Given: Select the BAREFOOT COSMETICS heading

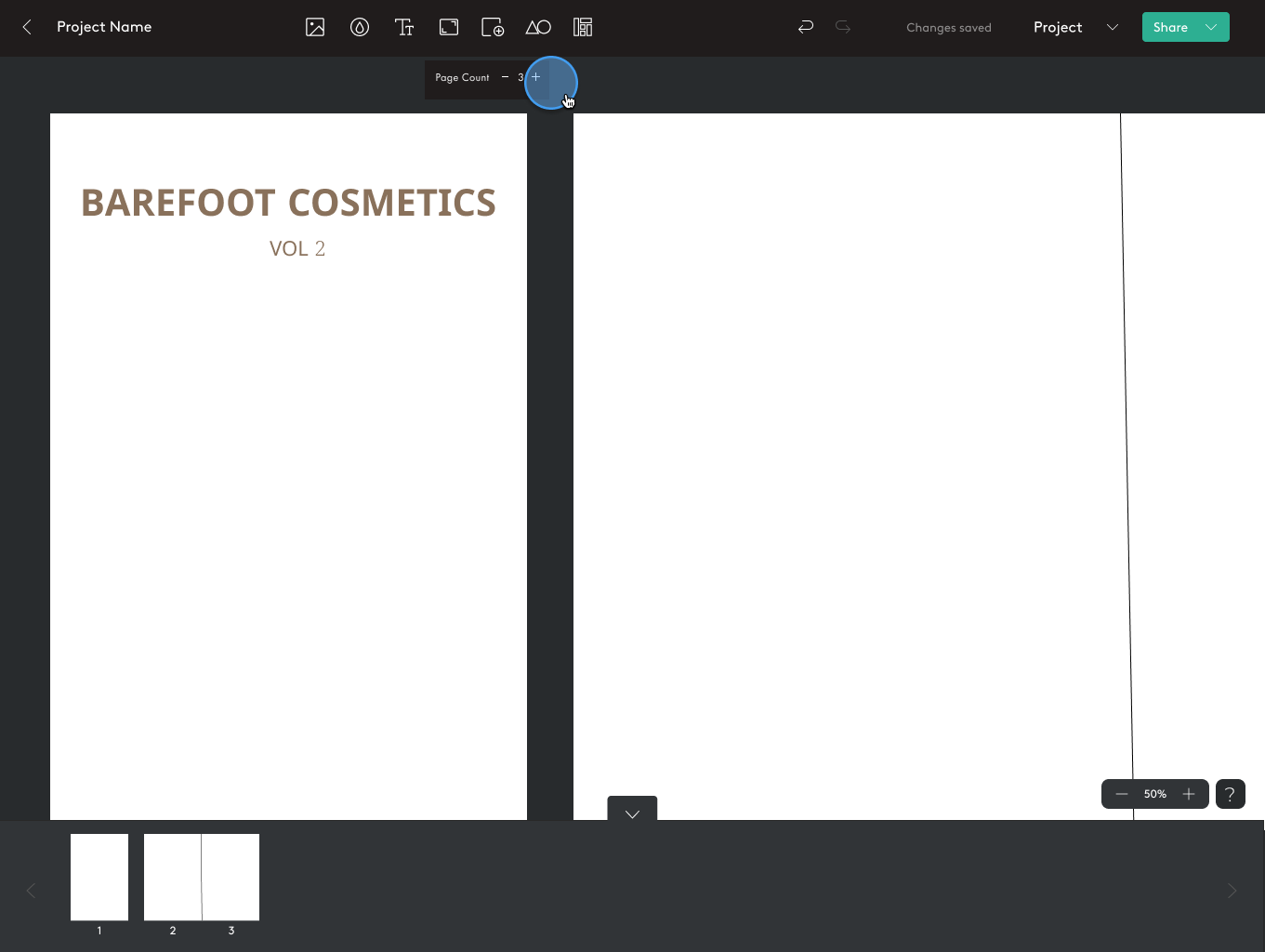Looking at the screenshot, I should (288, 203).
